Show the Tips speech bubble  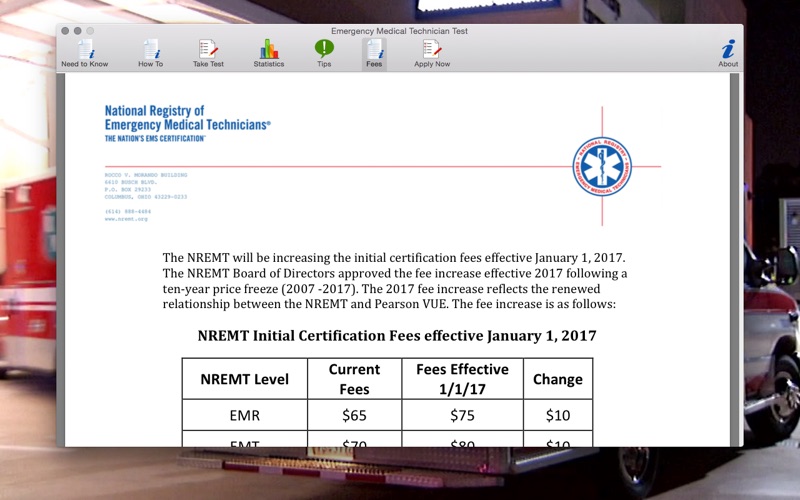[x=324, y=54]
